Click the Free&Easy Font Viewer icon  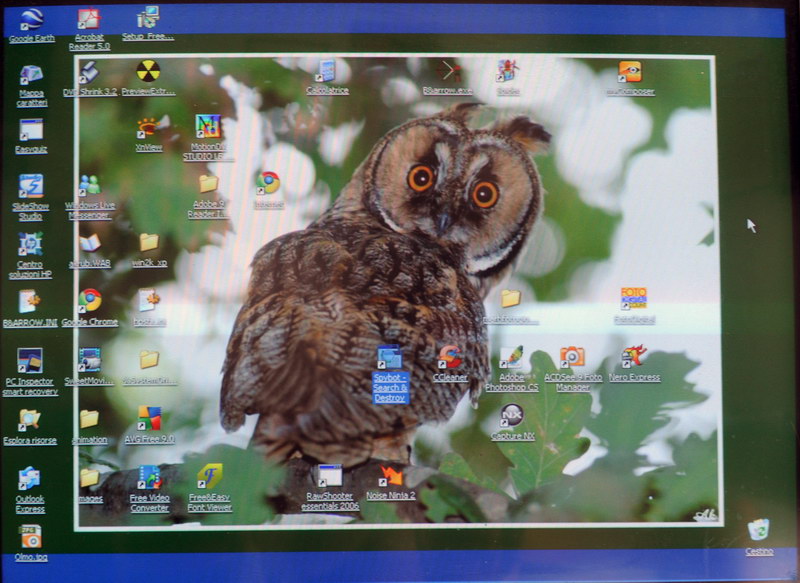(209, 476)
